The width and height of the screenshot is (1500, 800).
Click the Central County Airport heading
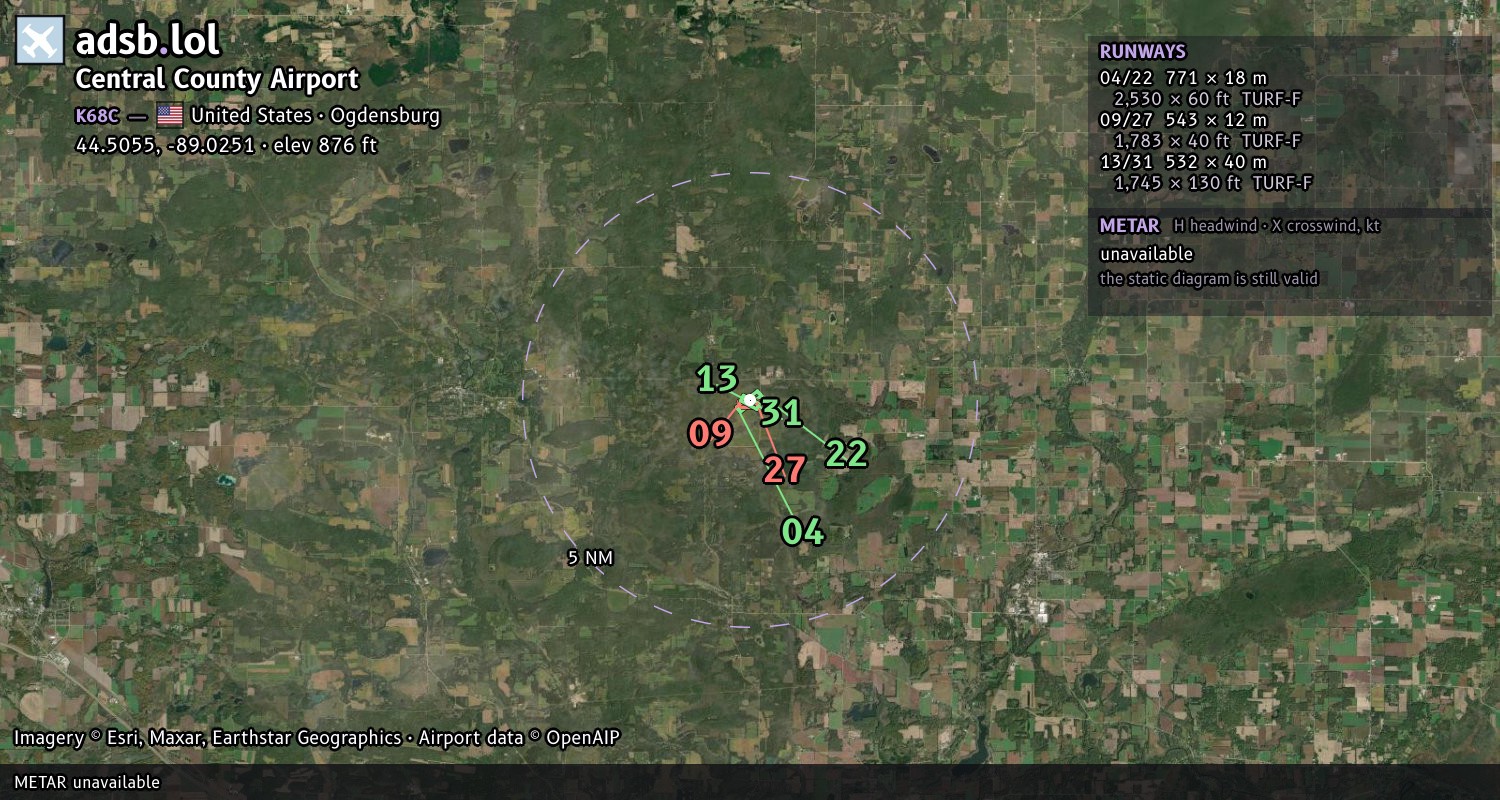(217, 79)
